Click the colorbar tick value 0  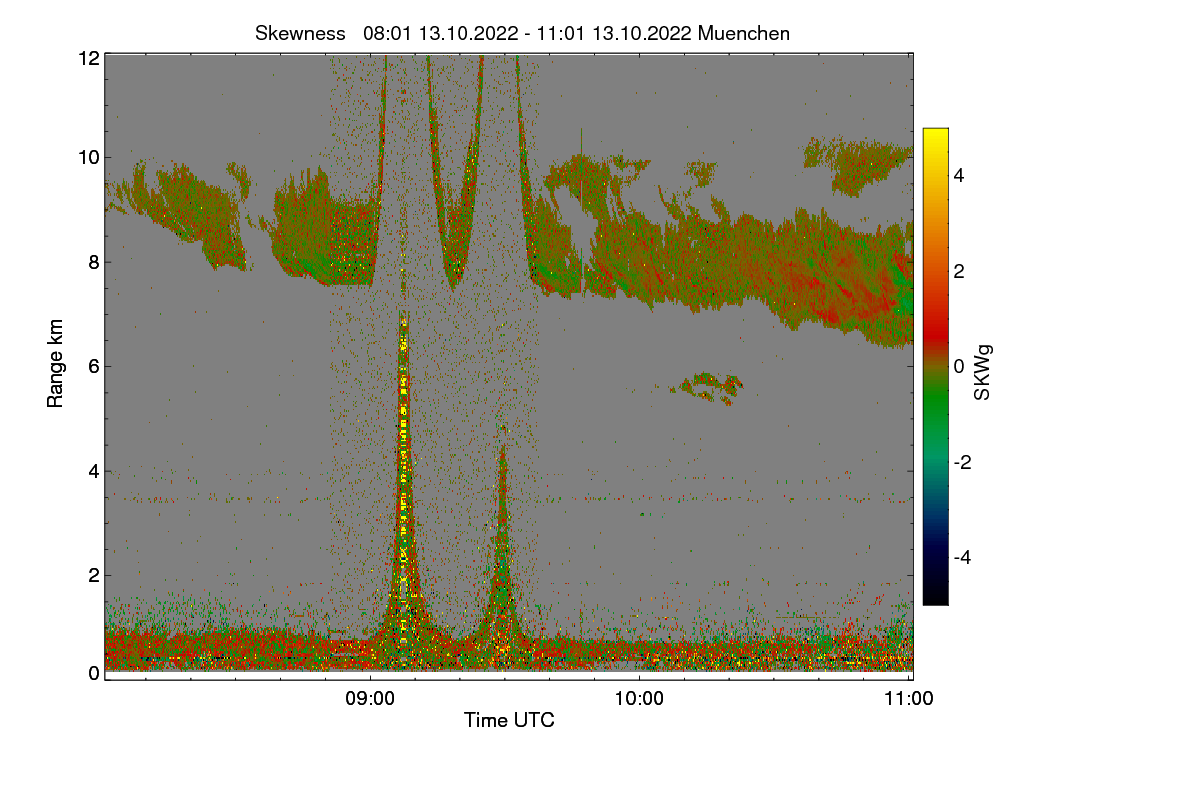[958, 366]
